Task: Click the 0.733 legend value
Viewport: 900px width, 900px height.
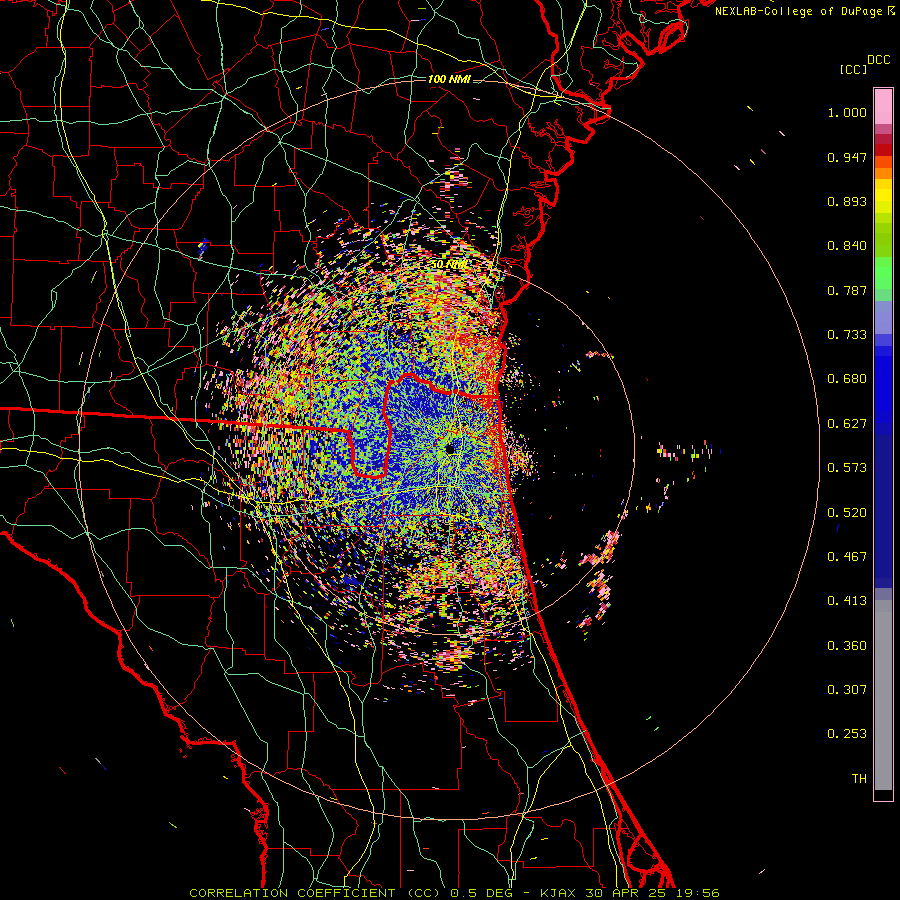Action: 847,335
